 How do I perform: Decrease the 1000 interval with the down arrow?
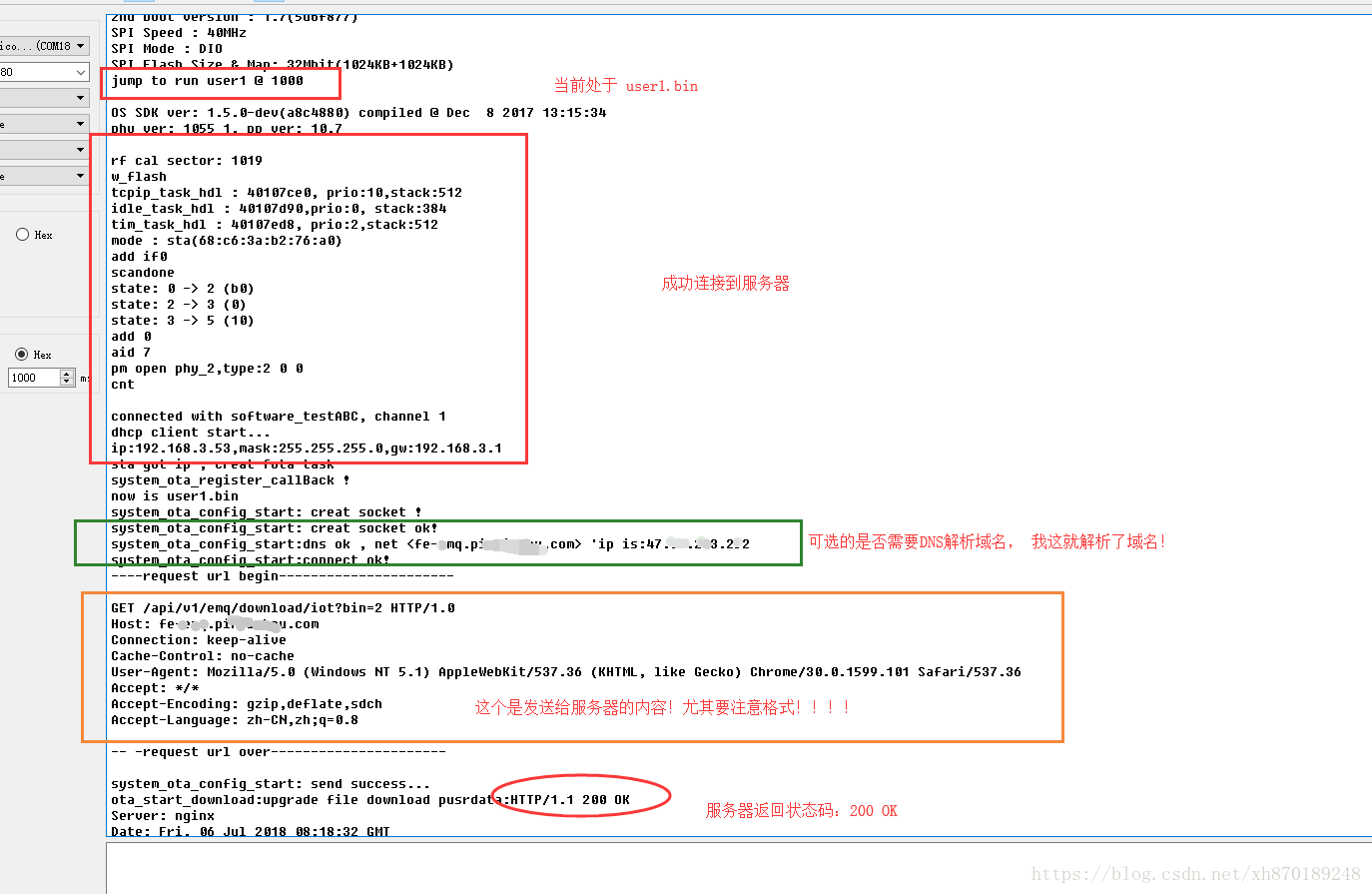pos(68,382)
